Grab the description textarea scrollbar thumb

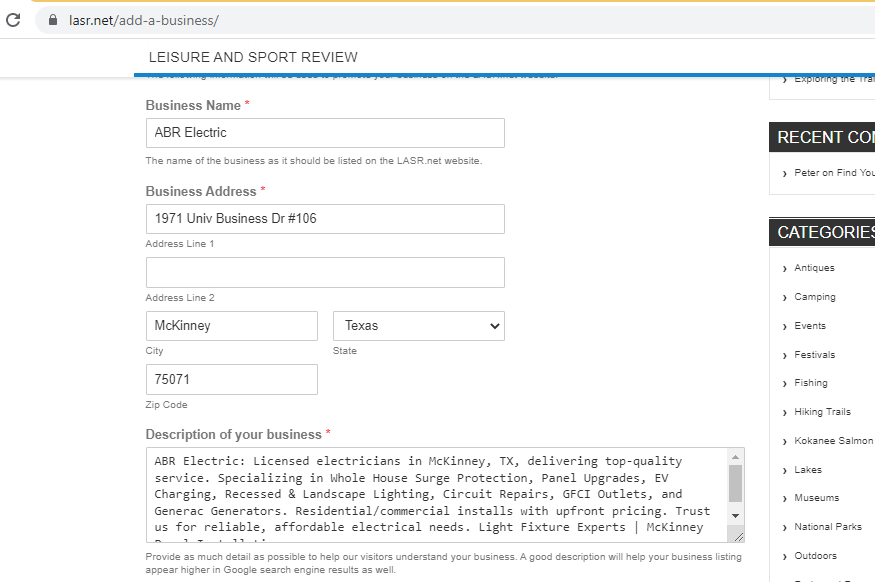coord(735,484)
